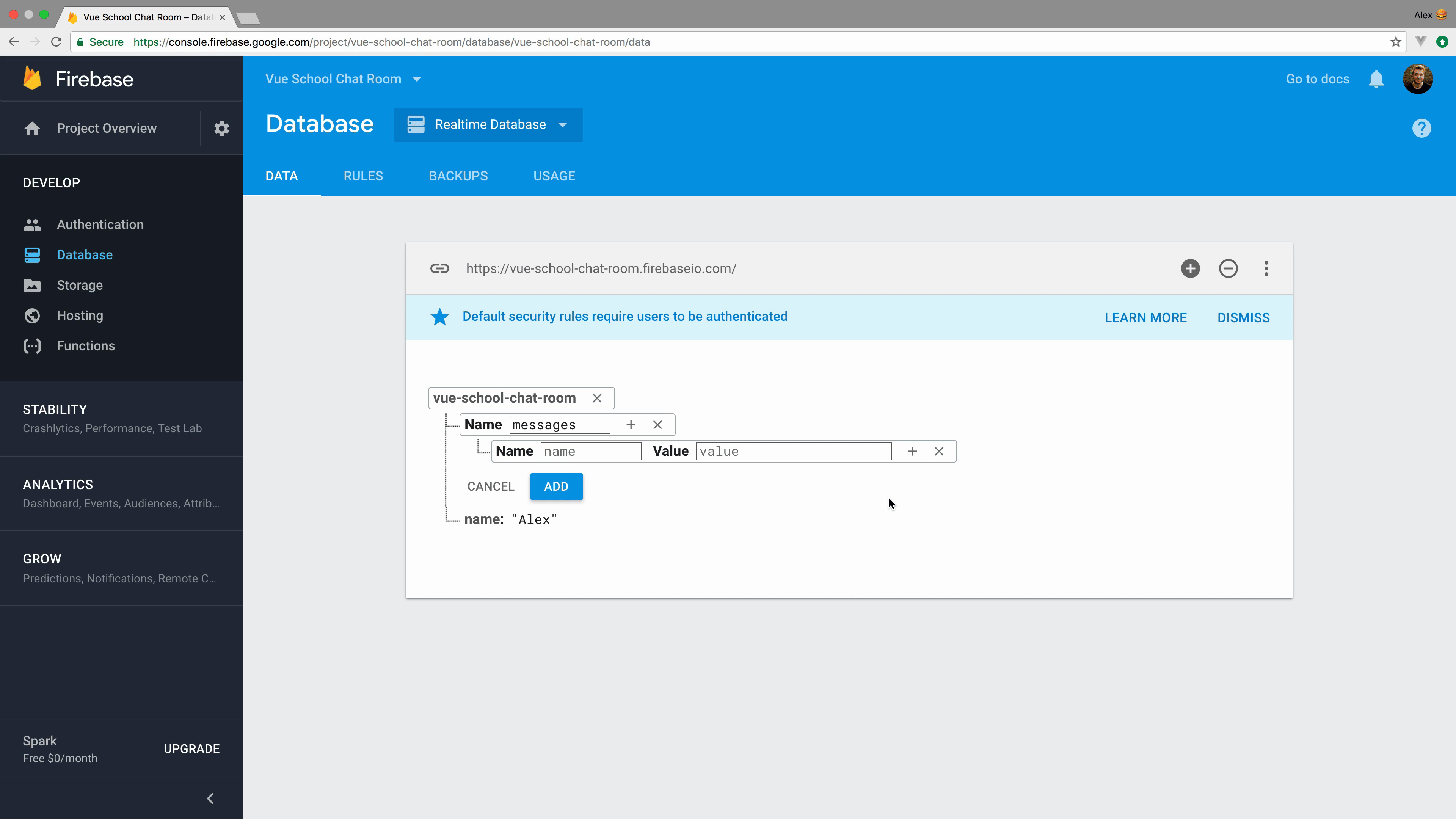Focus the messages name input field
Screen dimensions: 1456x819
click(560, 425)
